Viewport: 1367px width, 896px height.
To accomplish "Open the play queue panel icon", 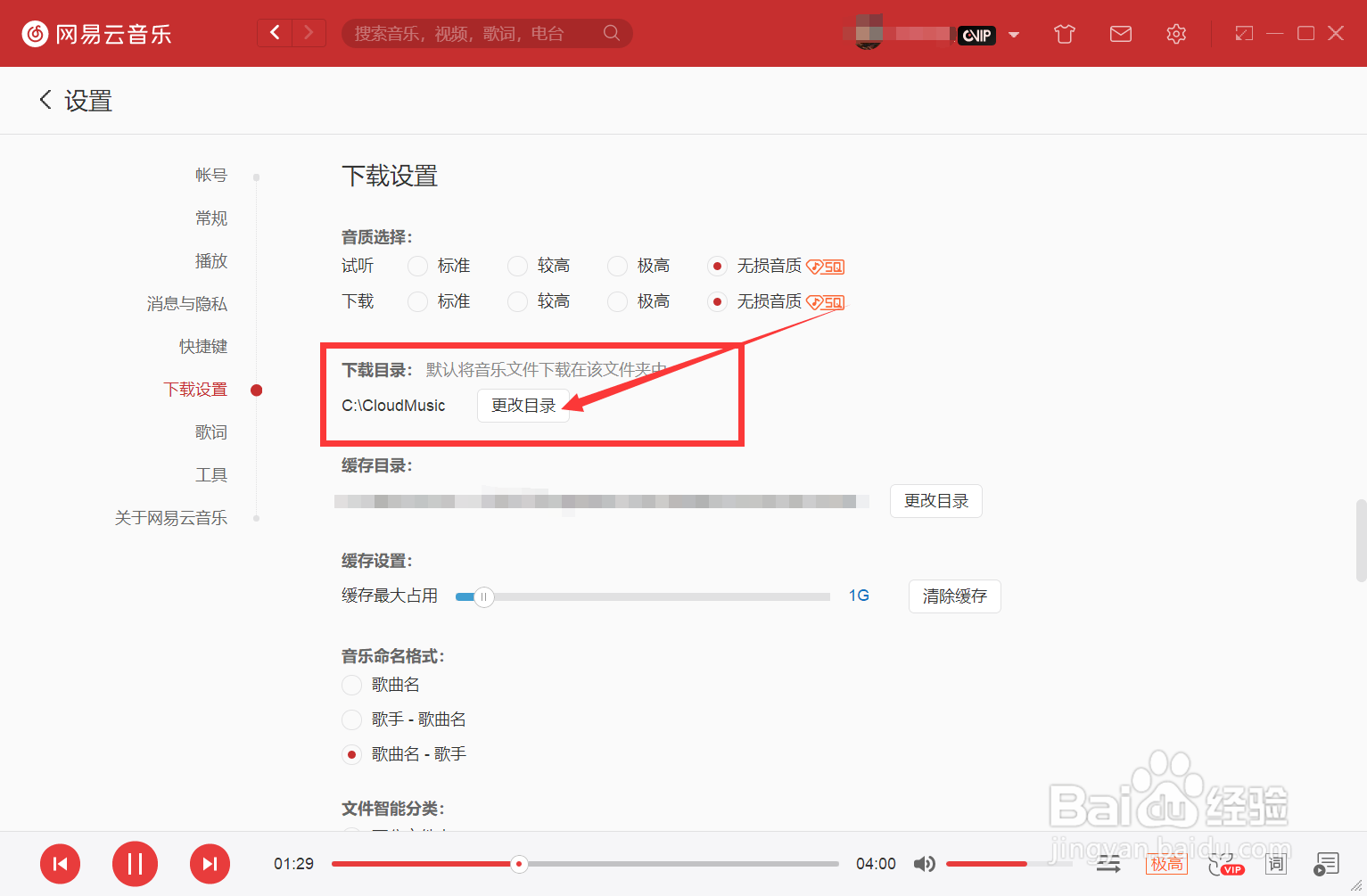I will (1326, 863).
